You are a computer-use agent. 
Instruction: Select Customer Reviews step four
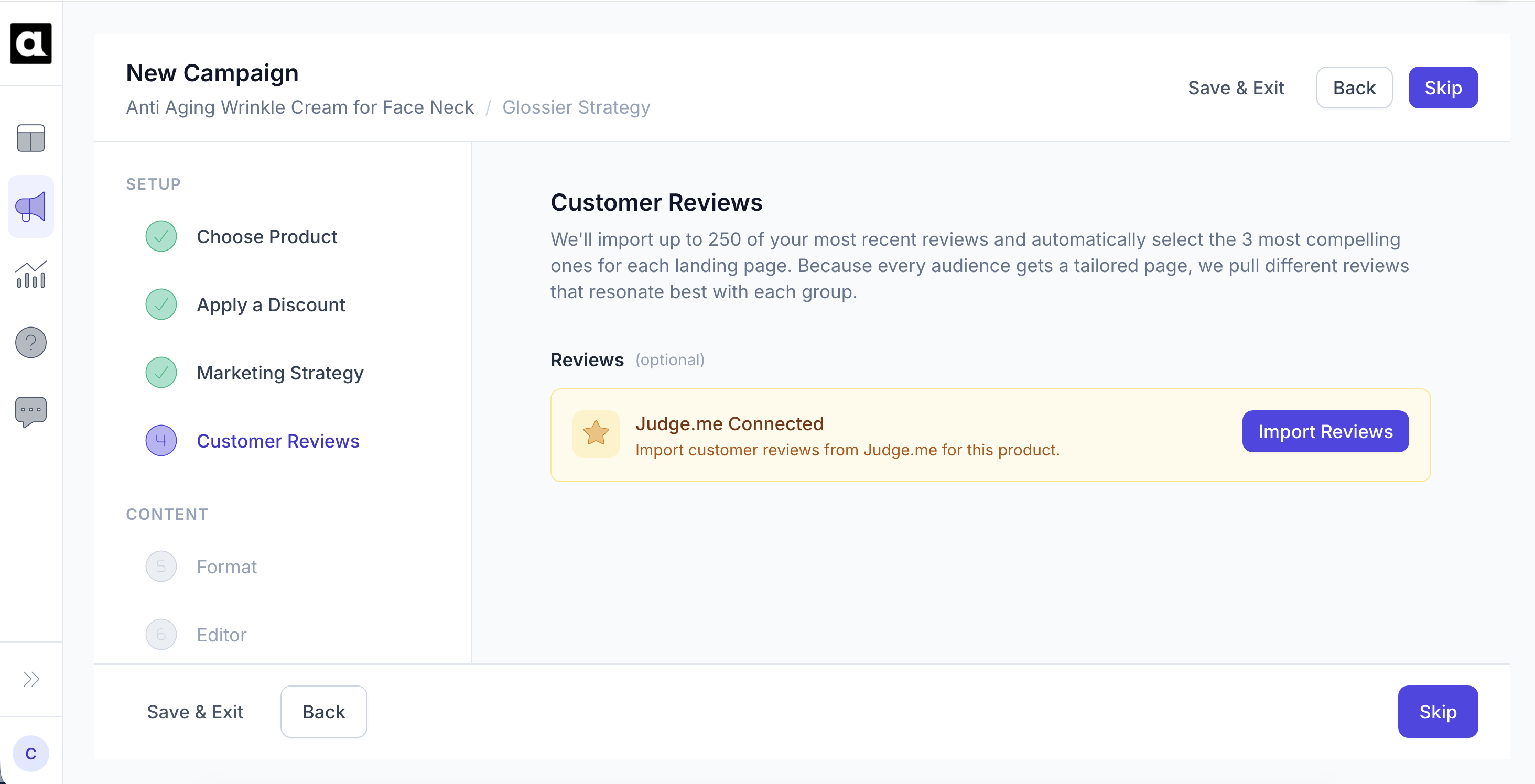278,441
